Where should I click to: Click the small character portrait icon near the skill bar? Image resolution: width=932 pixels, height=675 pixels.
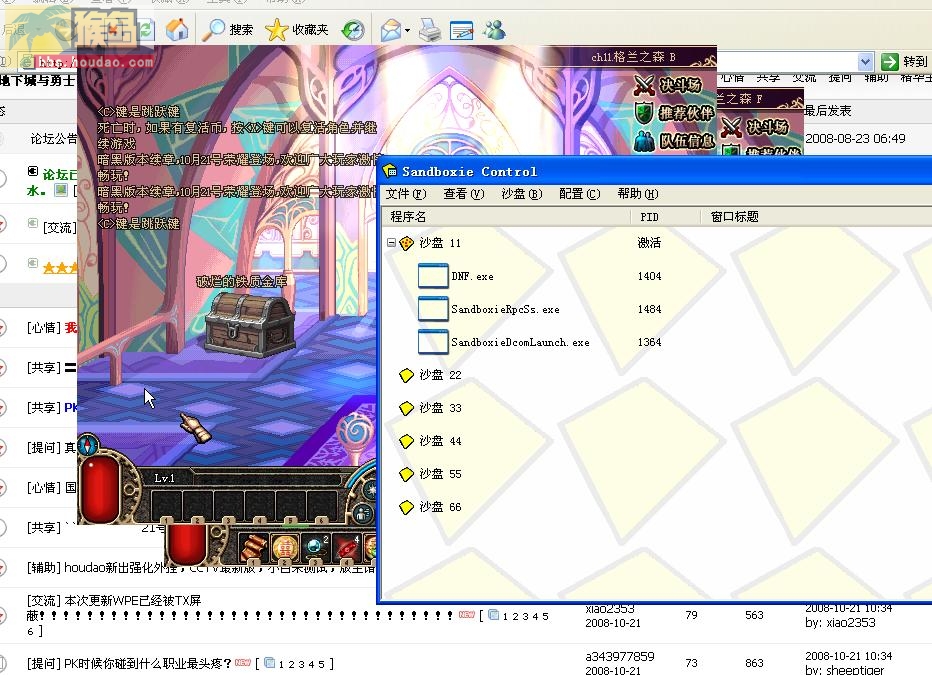click(363, 513)
